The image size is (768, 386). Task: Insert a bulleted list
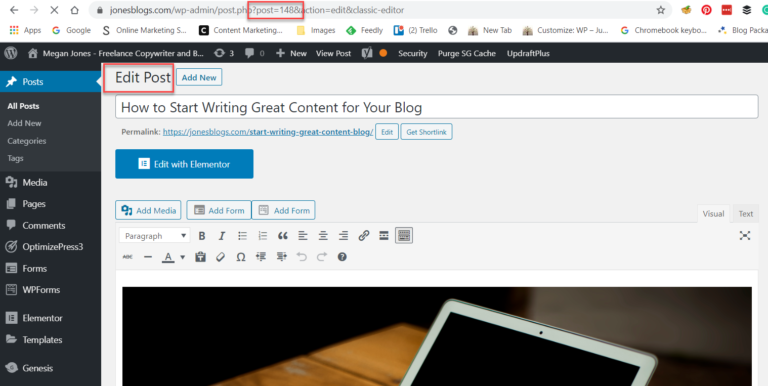tap(242, 236)
